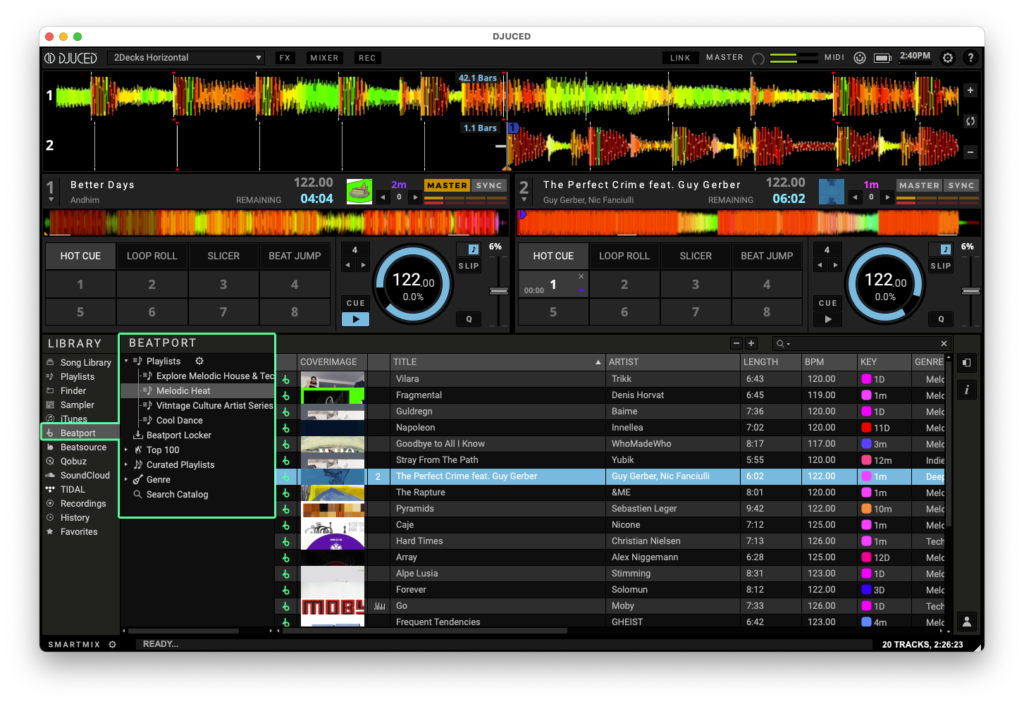Enable LINK in the top bar
The image size is (1024, 704).
pos(680,58)
